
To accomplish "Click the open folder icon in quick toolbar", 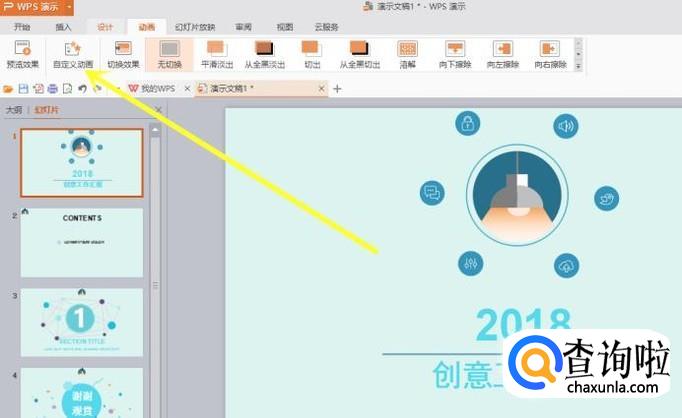I will [8, 89].
